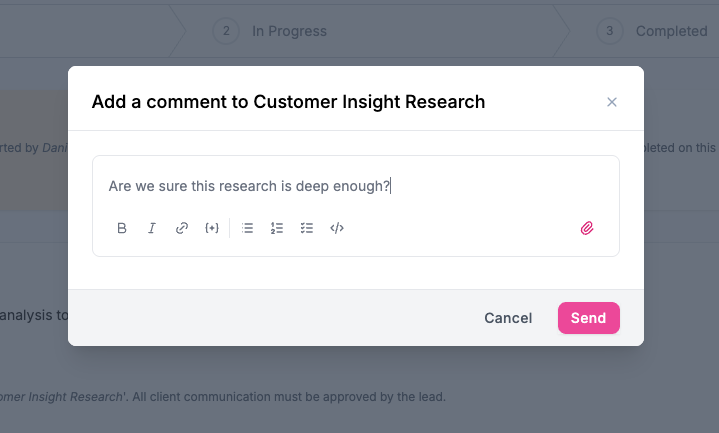Start a numbered list in the comment
Image resolution: width=719 pixels, height=433 pixels.
[277, 228]
